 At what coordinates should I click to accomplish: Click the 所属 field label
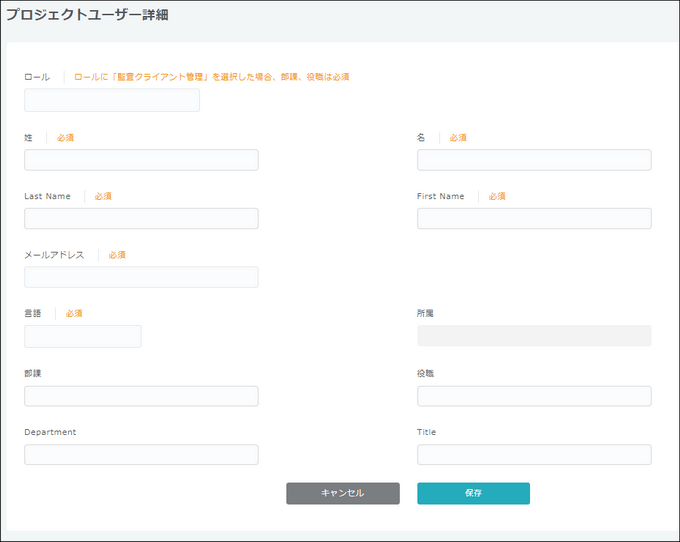(x=425, y=314)
